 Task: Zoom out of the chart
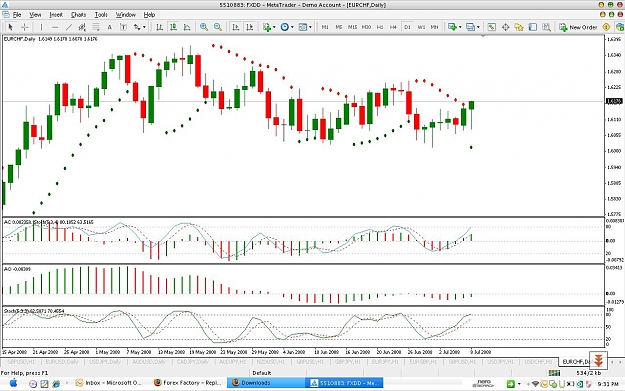point(218,27)
